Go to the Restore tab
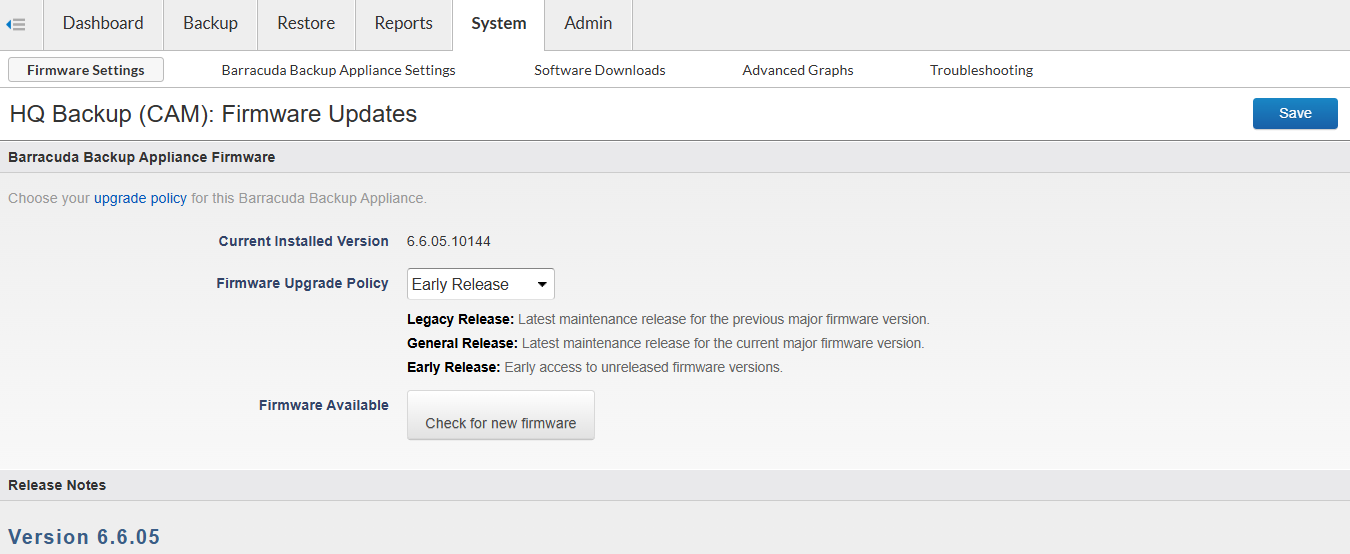1350x554 pixels. coord(306,24)
